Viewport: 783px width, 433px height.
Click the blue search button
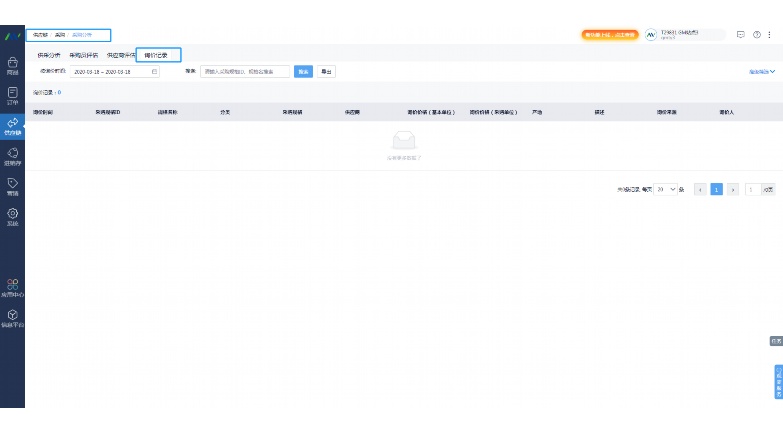coord(303,71)
